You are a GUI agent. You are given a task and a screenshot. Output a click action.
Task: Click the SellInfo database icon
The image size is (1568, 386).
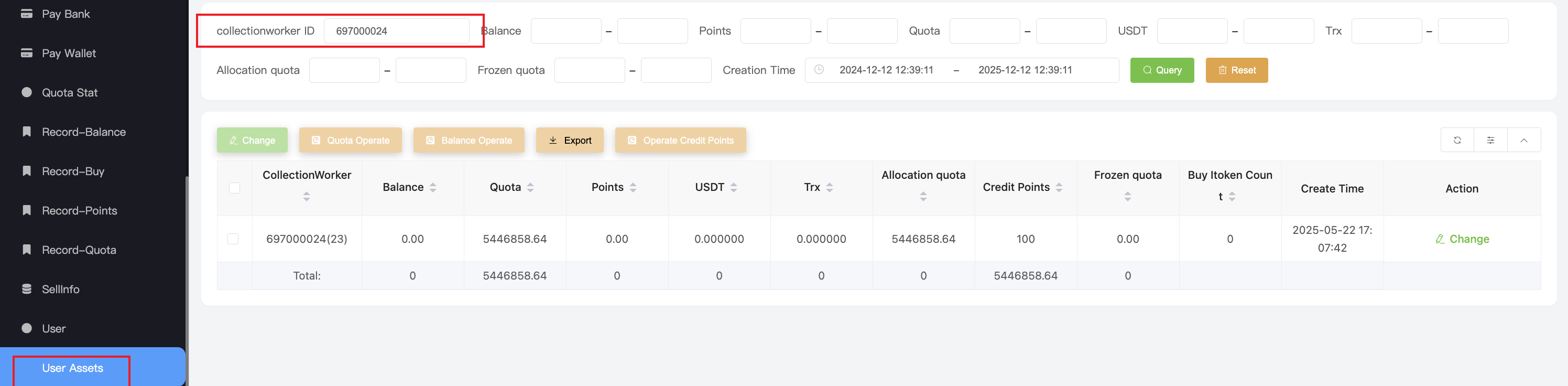click(x=27, y=289)
